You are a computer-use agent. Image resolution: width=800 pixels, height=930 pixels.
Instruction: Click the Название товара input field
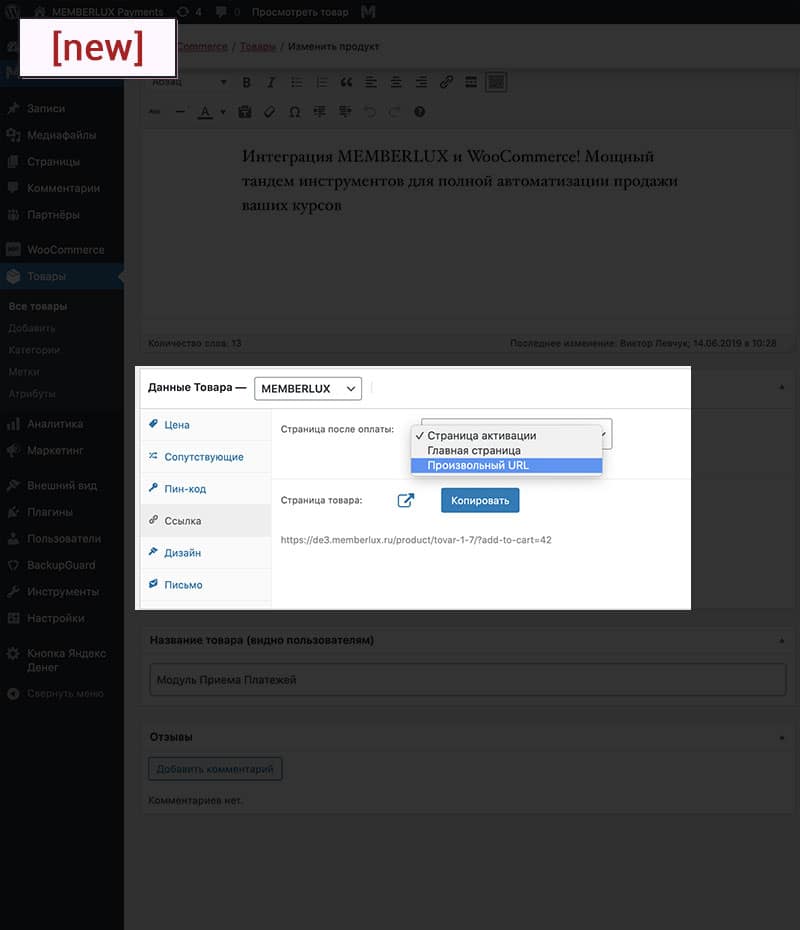467,680
